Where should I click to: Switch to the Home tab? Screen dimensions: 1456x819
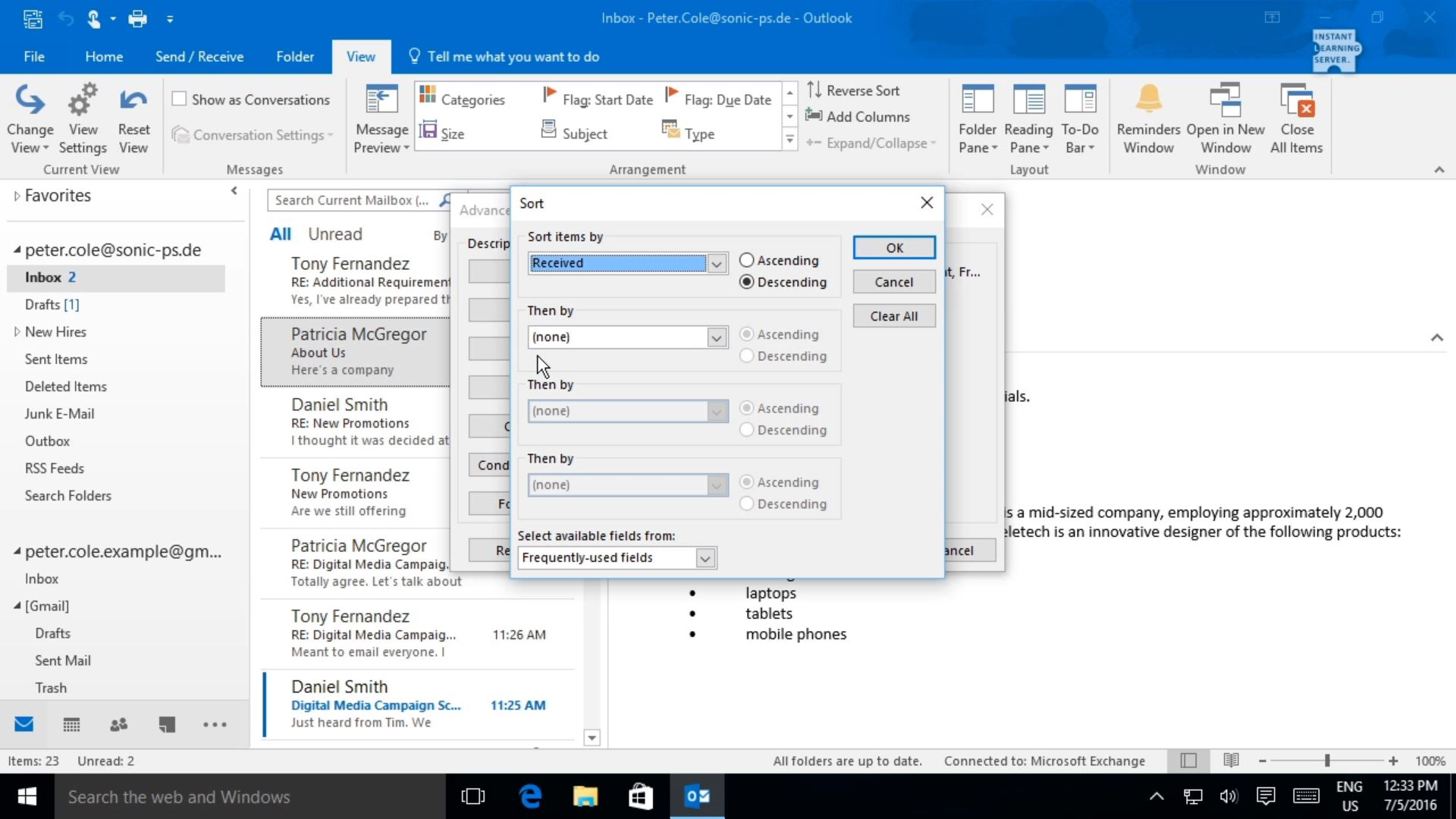[x=104, y=56]
